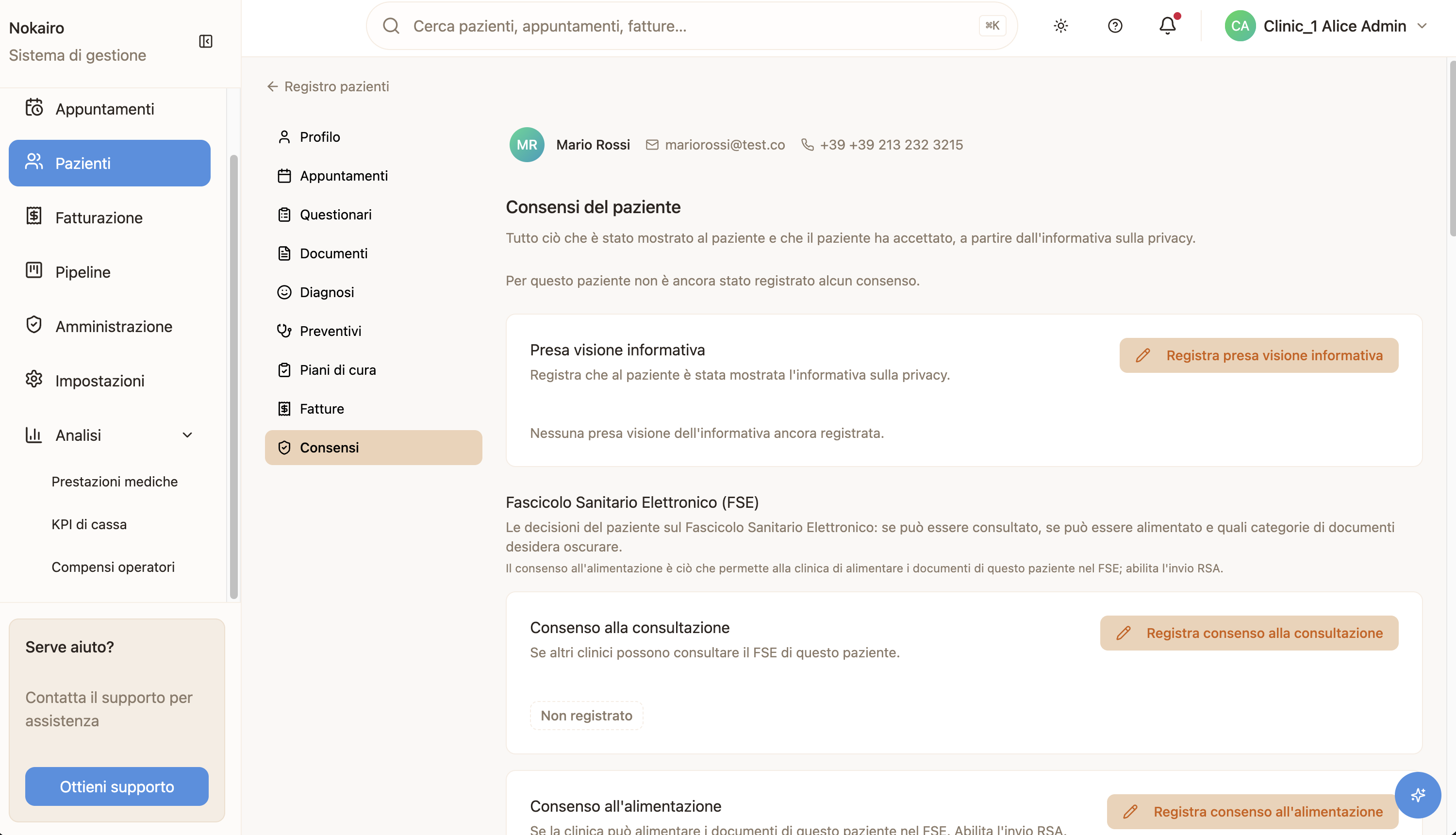Click Registra presa visione informativa
1456x835 pixels.
[1259, 355]
